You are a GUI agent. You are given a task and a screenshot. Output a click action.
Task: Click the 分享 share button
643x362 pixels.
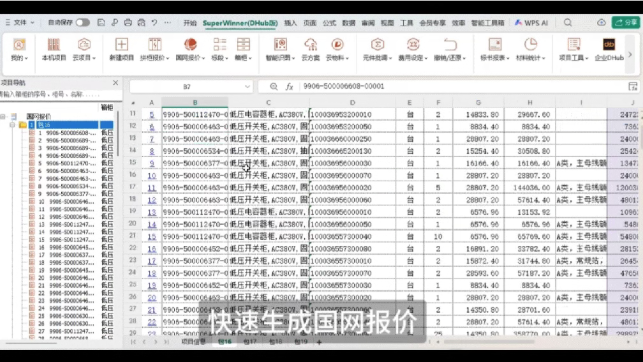[626, 23]
